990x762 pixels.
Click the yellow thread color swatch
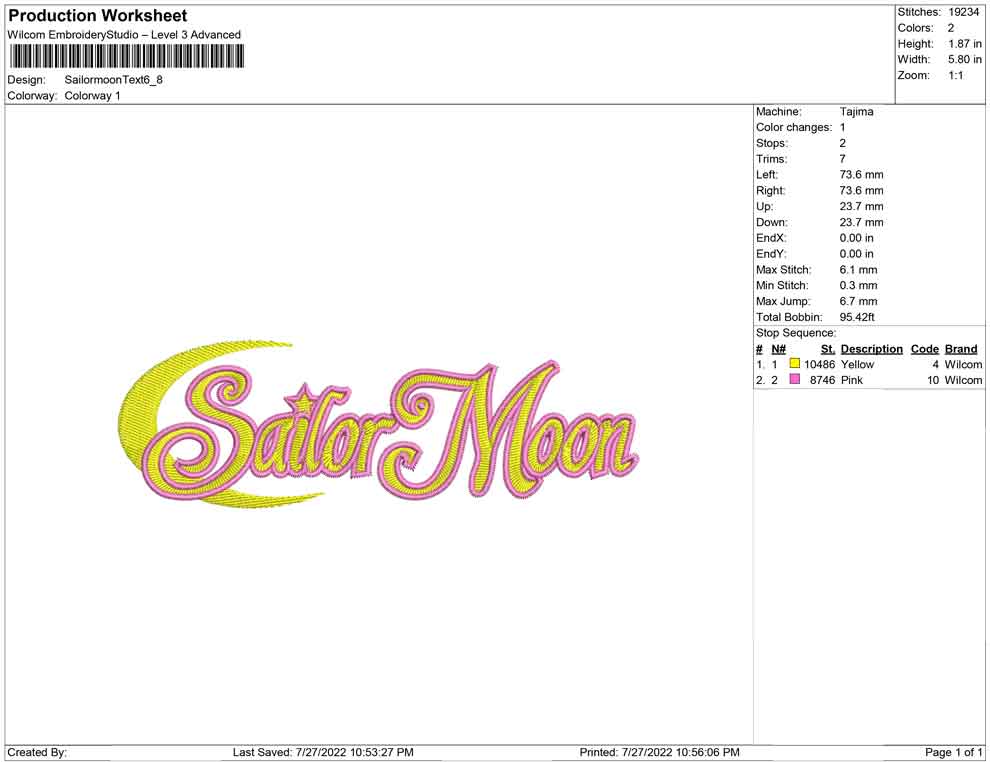coord(795,364)
